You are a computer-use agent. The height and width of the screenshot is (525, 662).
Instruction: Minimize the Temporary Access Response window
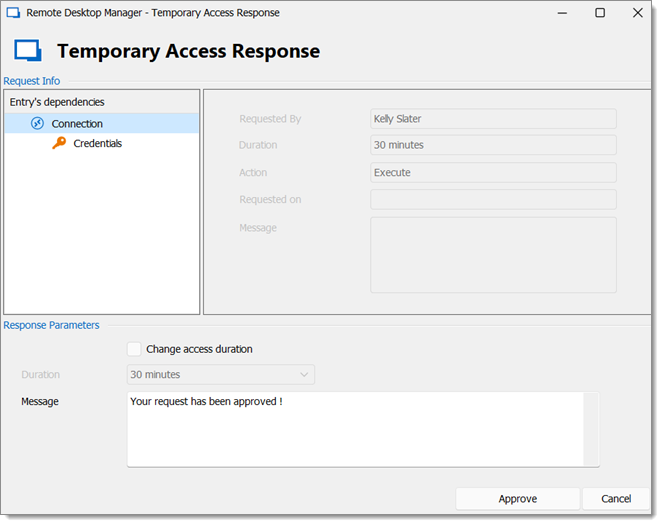[562, 13]
